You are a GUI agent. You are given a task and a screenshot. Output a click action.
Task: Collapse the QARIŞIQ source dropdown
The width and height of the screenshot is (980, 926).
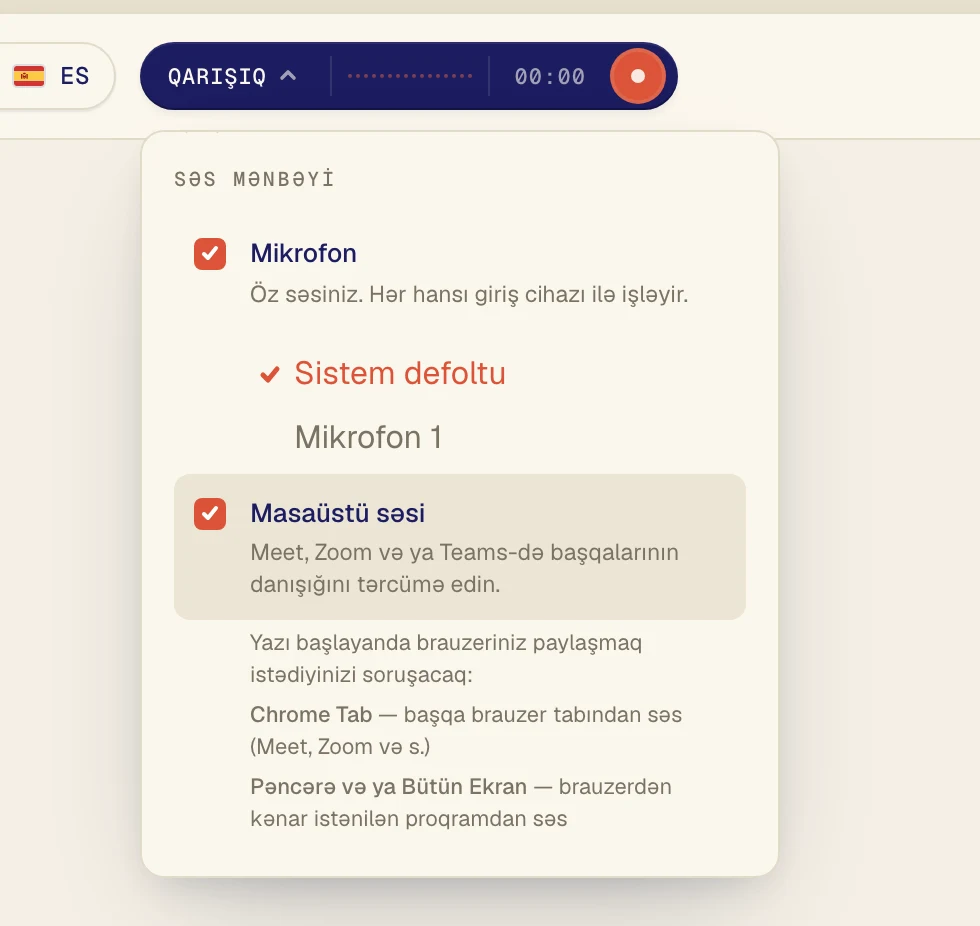tap(232, 76)
